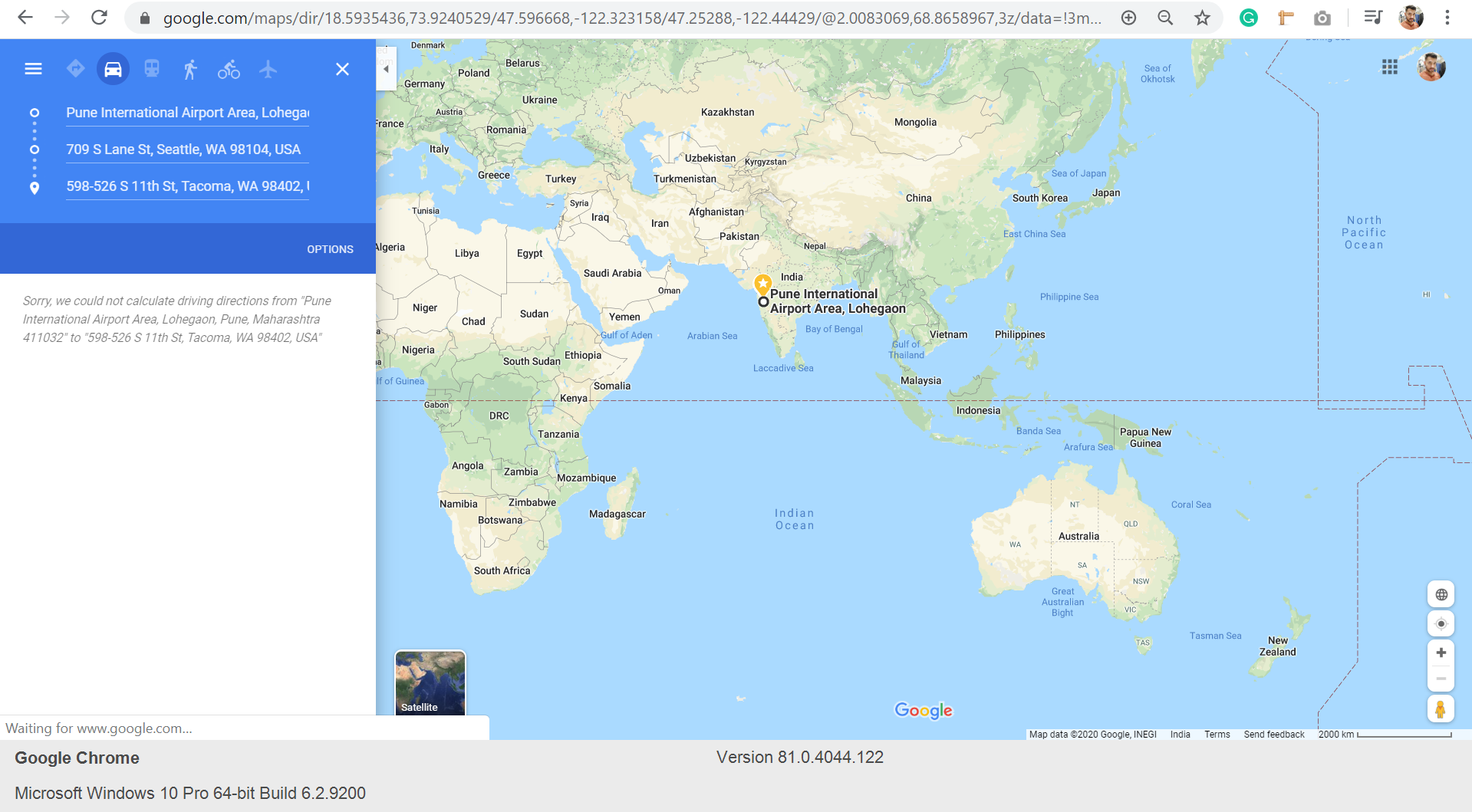Open Google apps grid
Screen dimensions: 1472x812
(x=1390, y=67)
